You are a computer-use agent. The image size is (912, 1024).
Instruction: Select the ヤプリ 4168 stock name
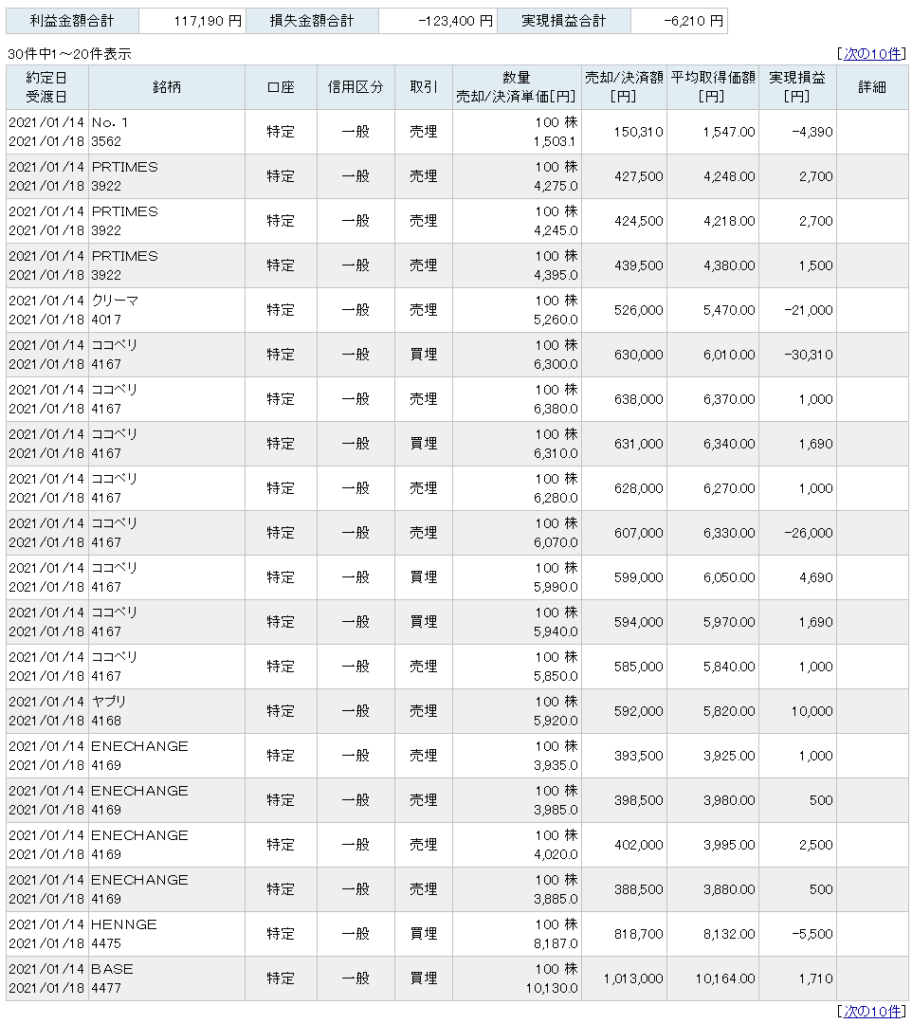tap(108, 711)
